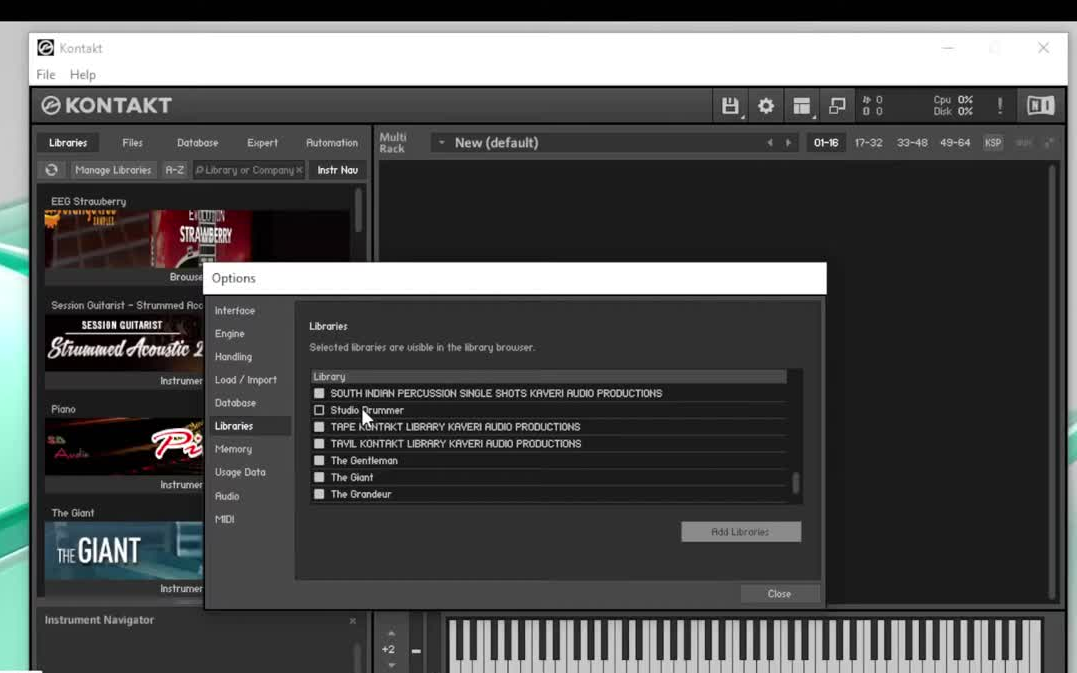The width and height of the screenshot is (1077, 673).
Task: Click the keyboard minus button
Action: (x=416, y=651)
